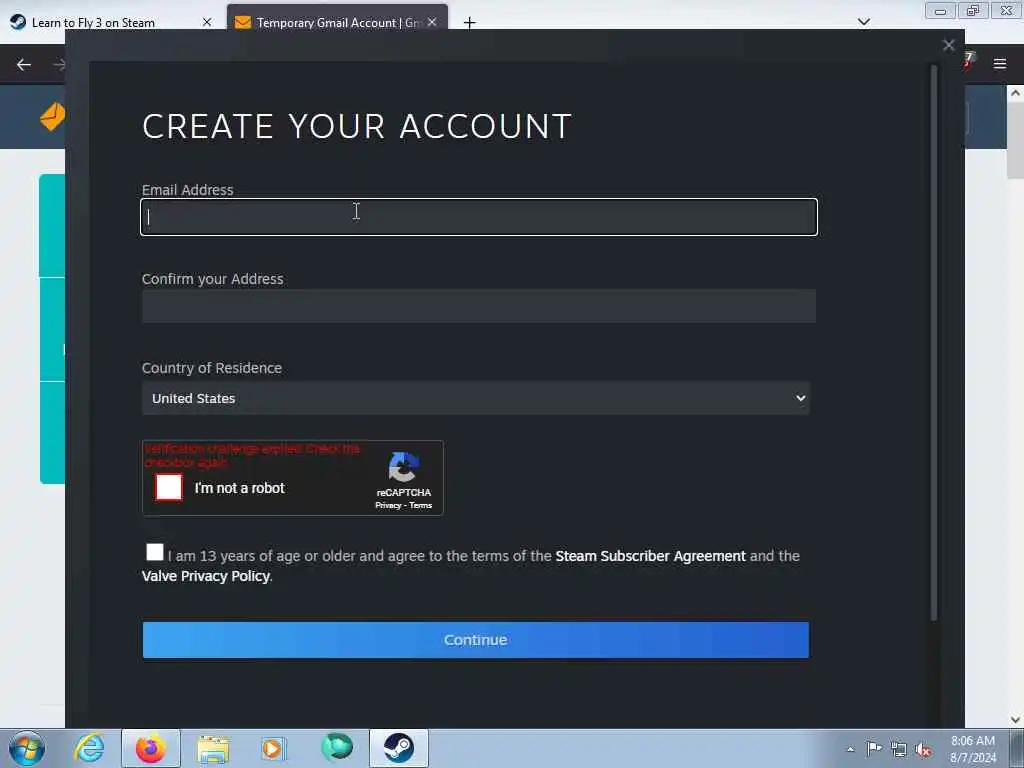Click the muted volume tray icon
Image resolution: width=1024 pixels, height=768 pixels.
point(923,749)
